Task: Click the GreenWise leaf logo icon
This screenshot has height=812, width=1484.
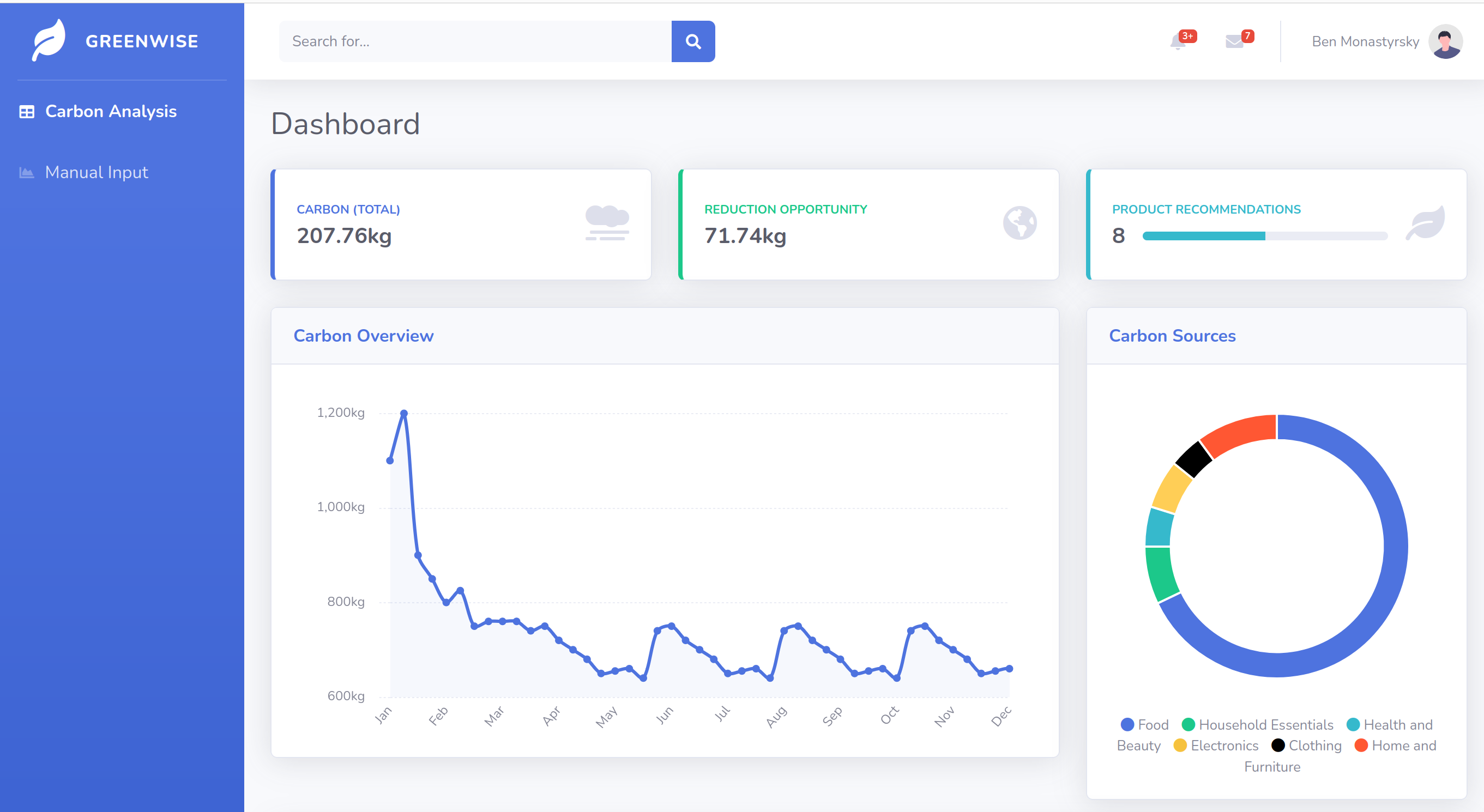Action: point(49,40)
